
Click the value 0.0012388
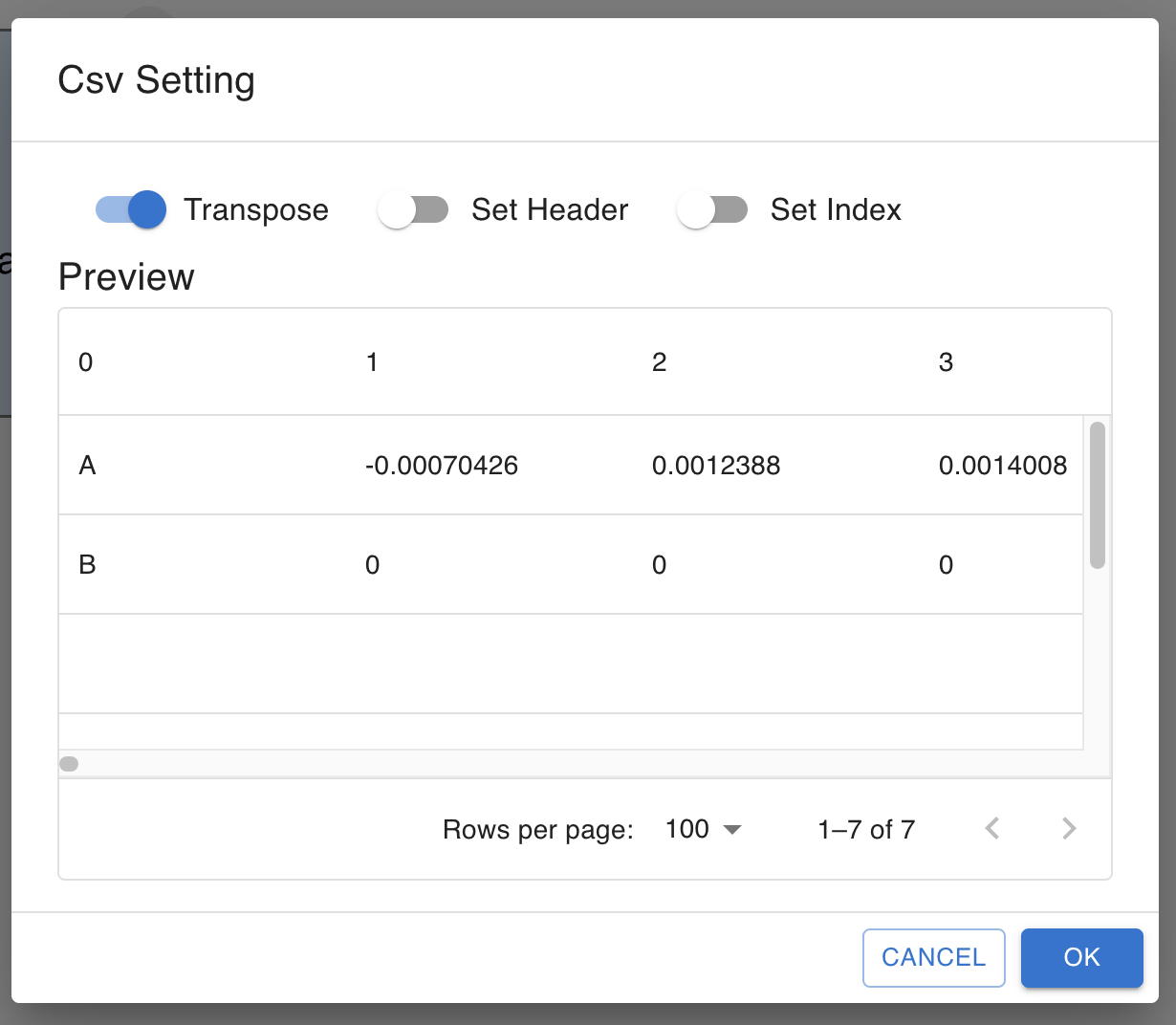coord(716,466)
